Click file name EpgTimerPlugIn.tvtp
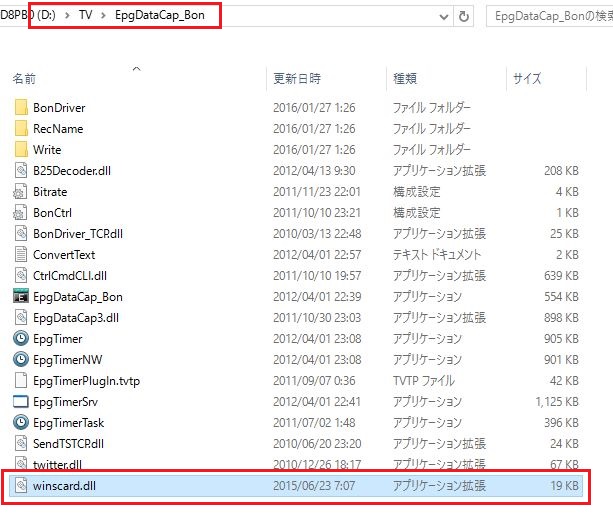This screenshot has width=613, height=516. click(x=86, y=381)
